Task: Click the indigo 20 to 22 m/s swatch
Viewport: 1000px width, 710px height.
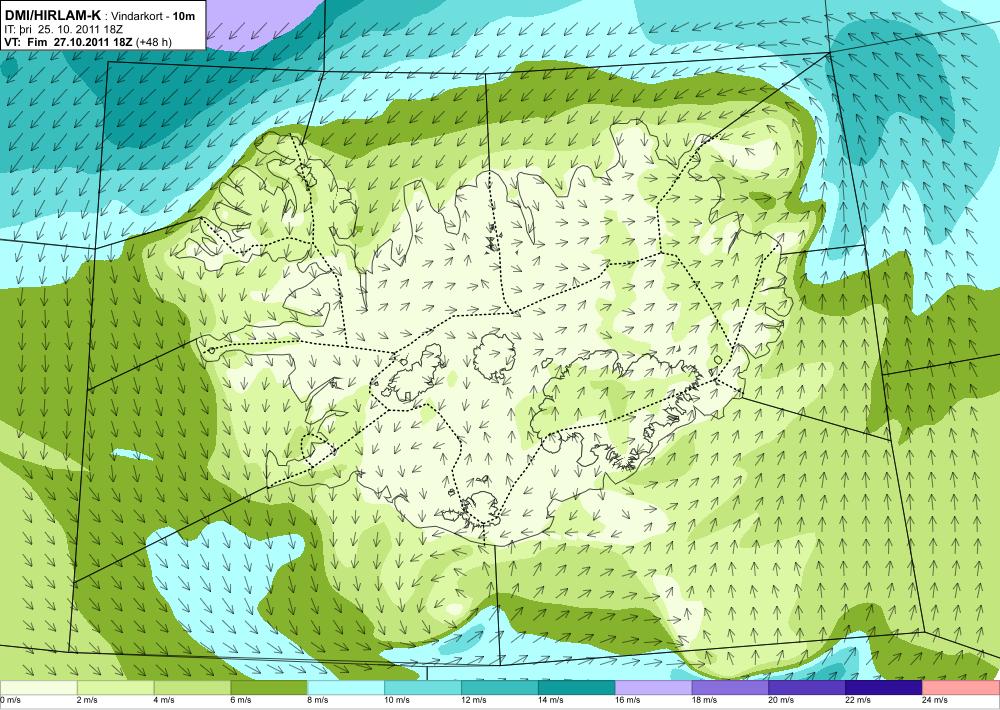Action: 807,688
